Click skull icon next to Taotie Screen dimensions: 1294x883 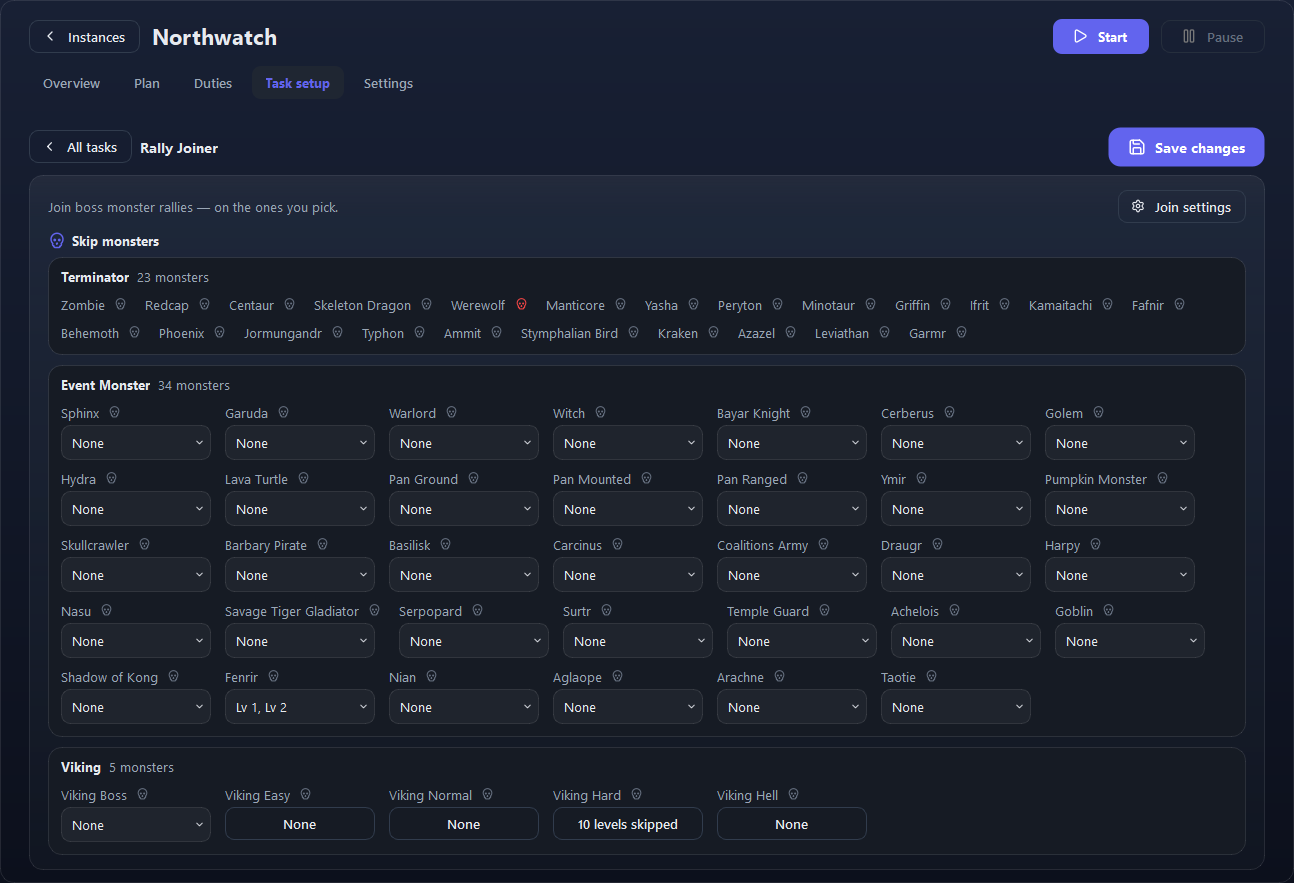[x=931, y=677]
